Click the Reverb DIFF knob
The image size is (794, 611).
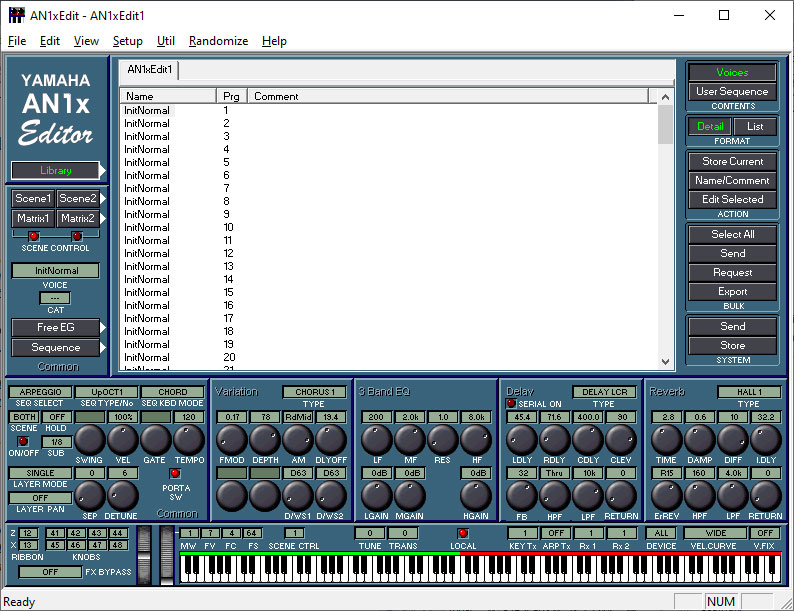733,439
